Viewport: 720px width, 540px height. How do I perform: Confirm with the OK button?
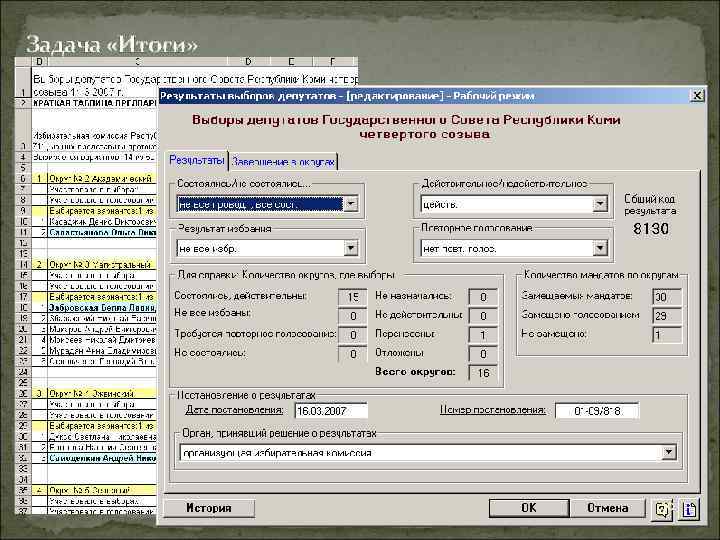(x=529, y=507)
